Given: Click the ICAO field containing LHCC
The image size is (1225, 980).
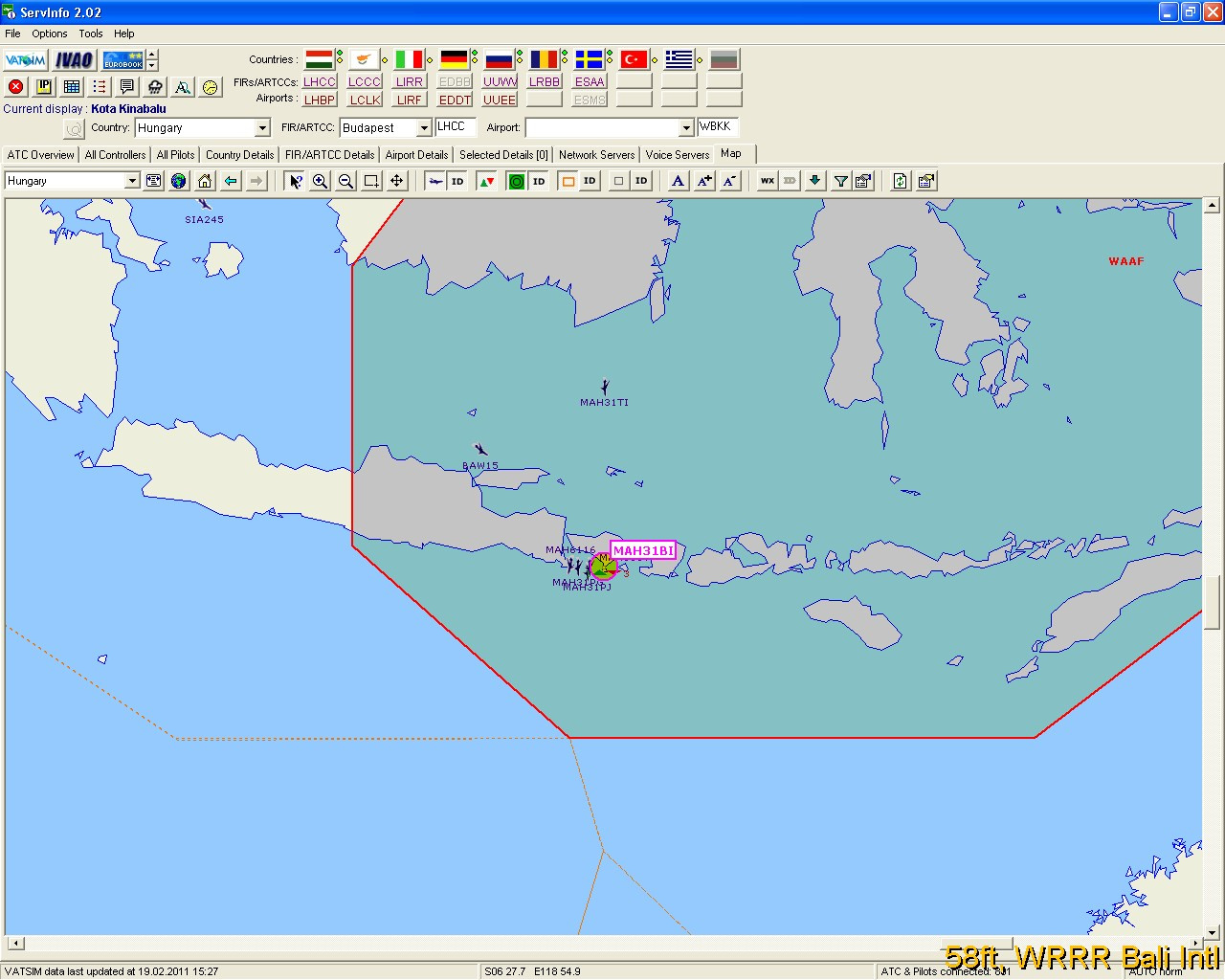Looking at the screenshot, I should pyautogui.click(x=456, y=126).
